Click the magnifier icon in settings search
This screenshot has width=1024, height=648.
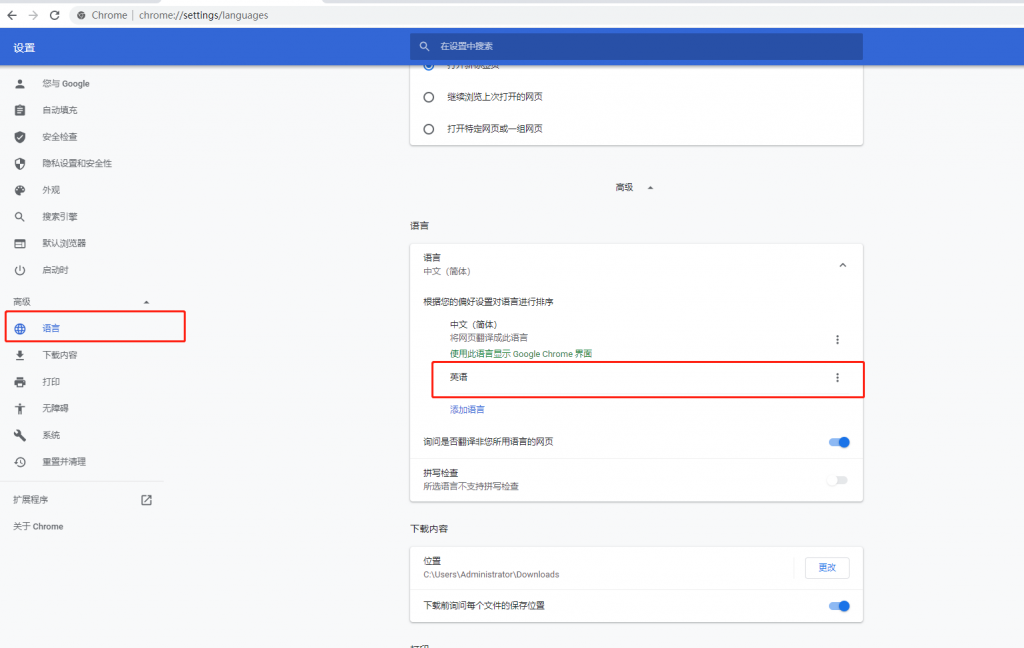(x=424, y=46)
